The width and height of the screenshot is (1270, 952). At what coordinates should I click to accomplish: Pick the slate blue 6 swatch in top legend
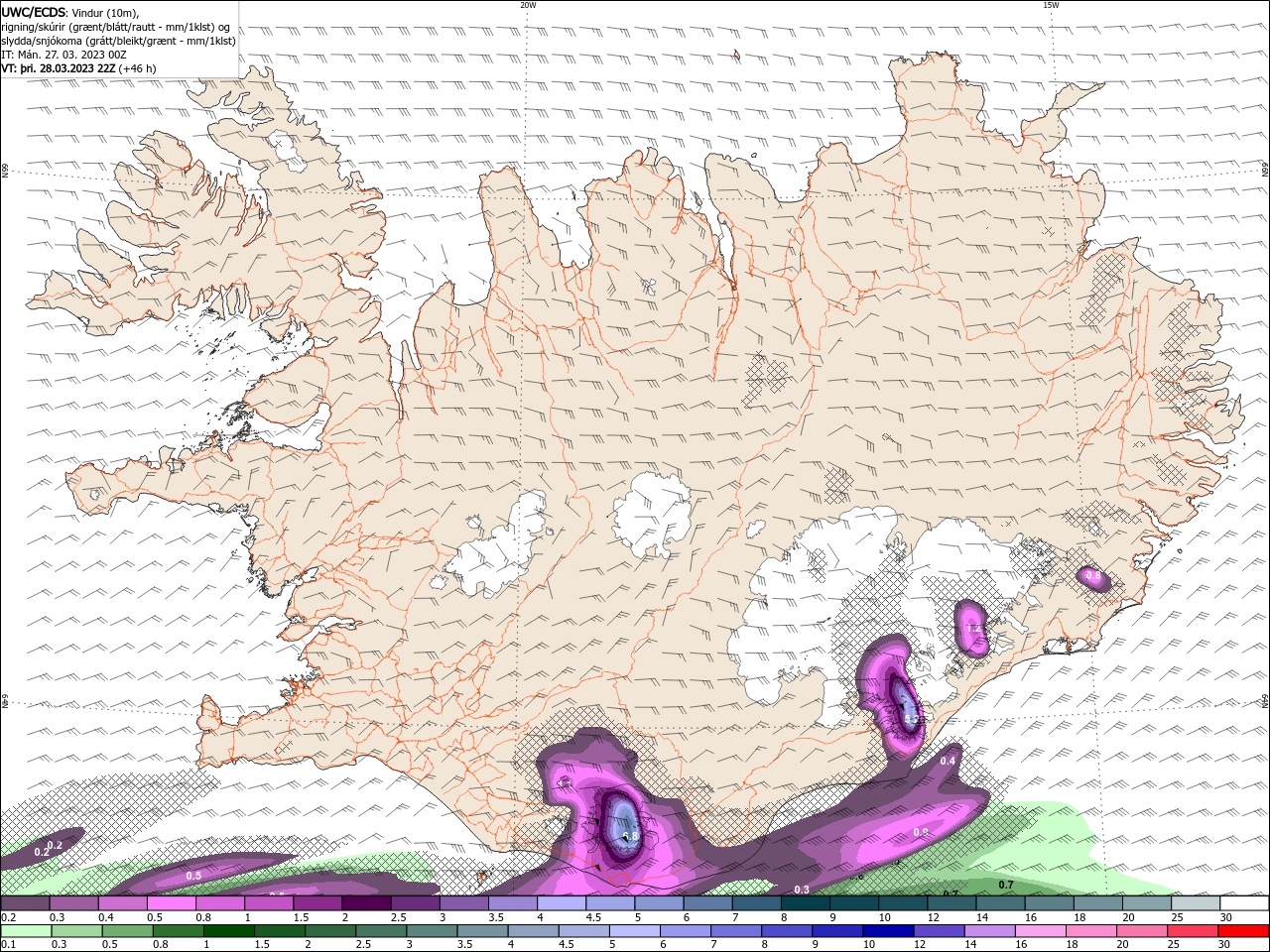[708, 903]
